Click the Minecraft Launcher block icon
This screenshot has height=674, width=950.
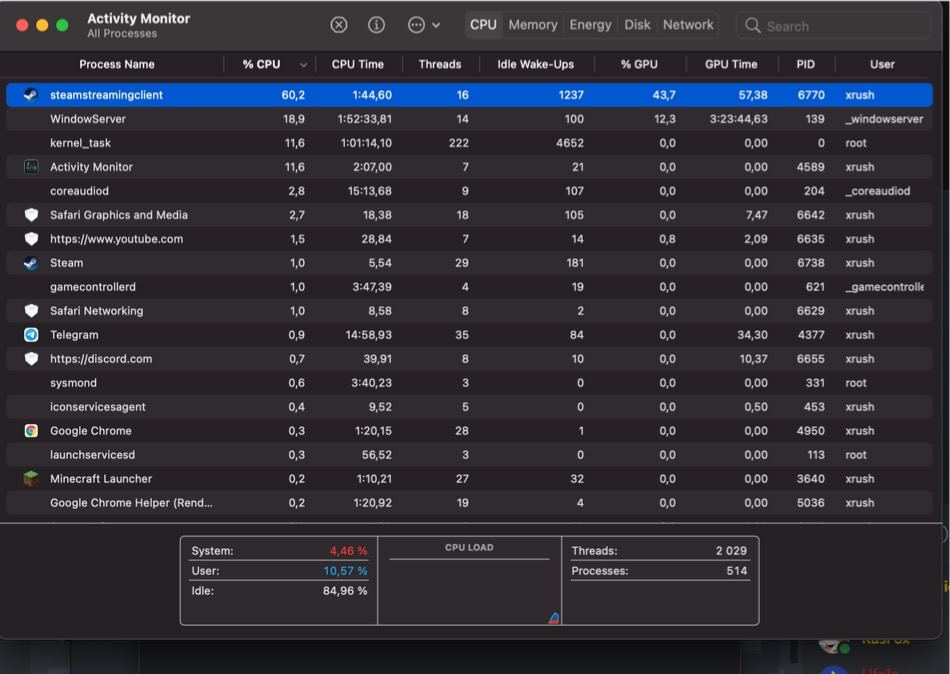[x=31, y=479]
